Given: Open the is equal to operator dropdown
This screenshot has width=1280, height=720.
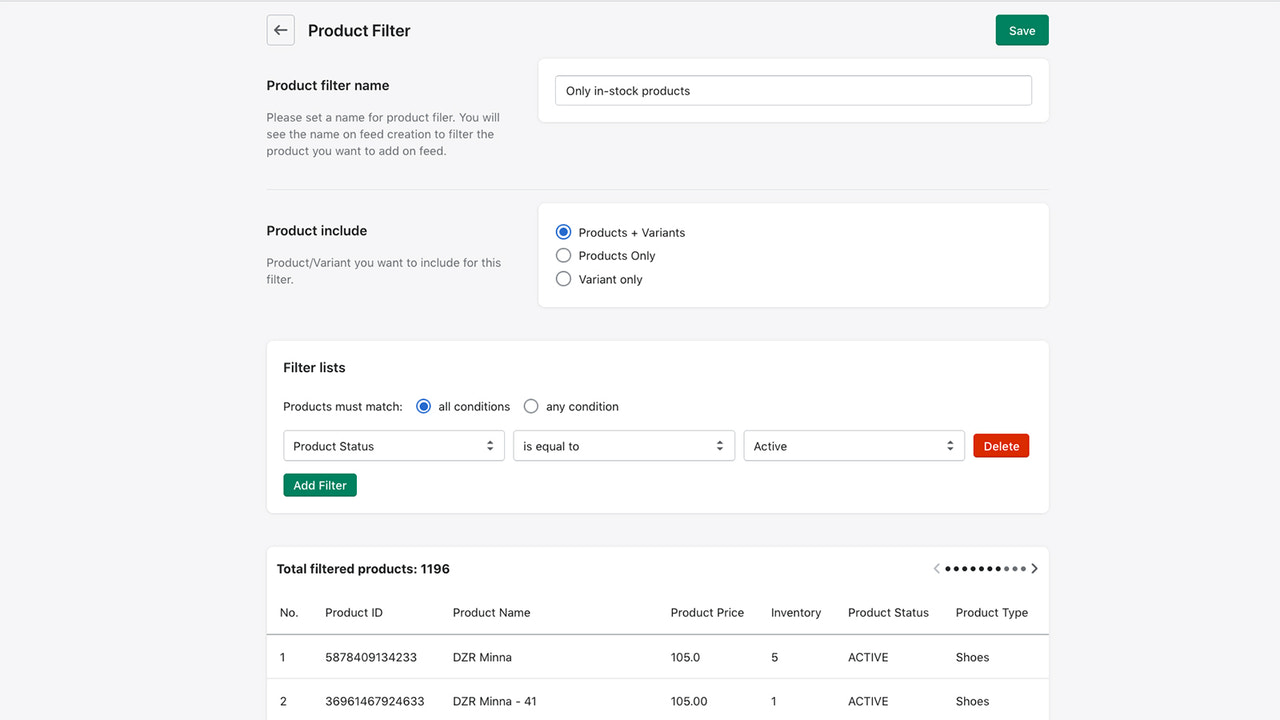Looking at the screenshot, I should (x=623, y=445).
